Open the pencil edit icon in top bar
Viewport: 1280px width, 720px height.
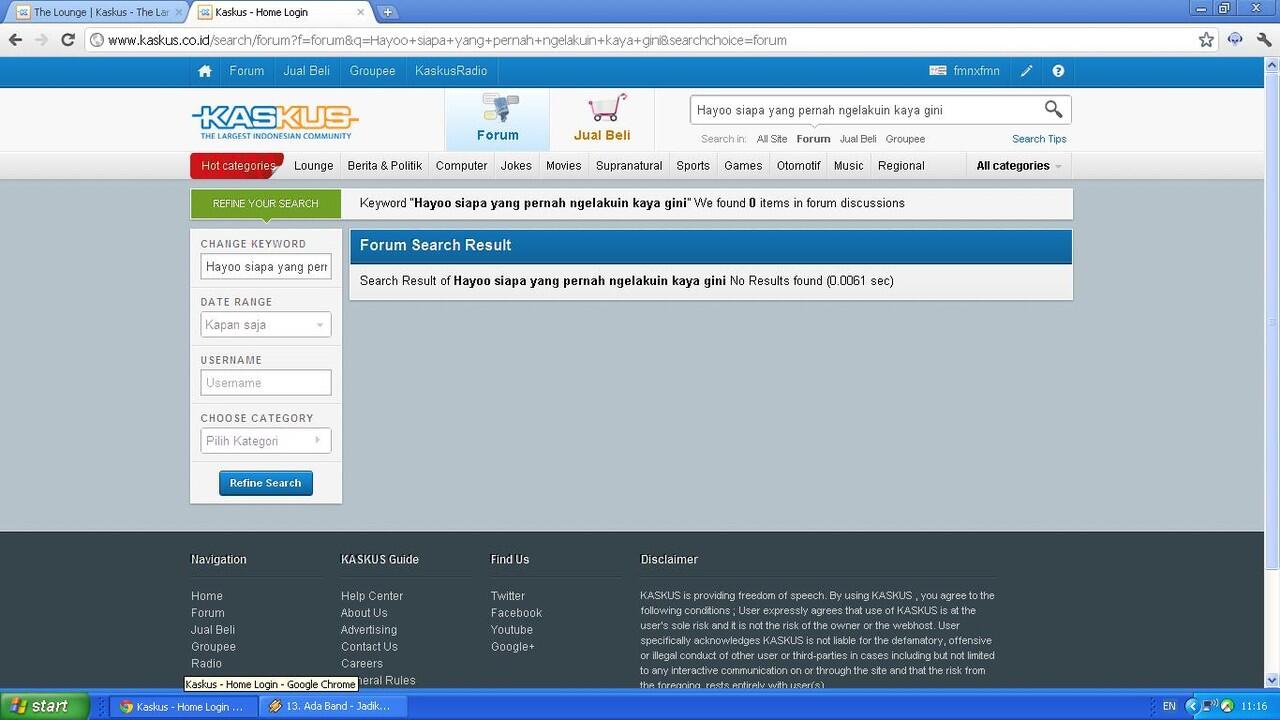coord(1026,71)
